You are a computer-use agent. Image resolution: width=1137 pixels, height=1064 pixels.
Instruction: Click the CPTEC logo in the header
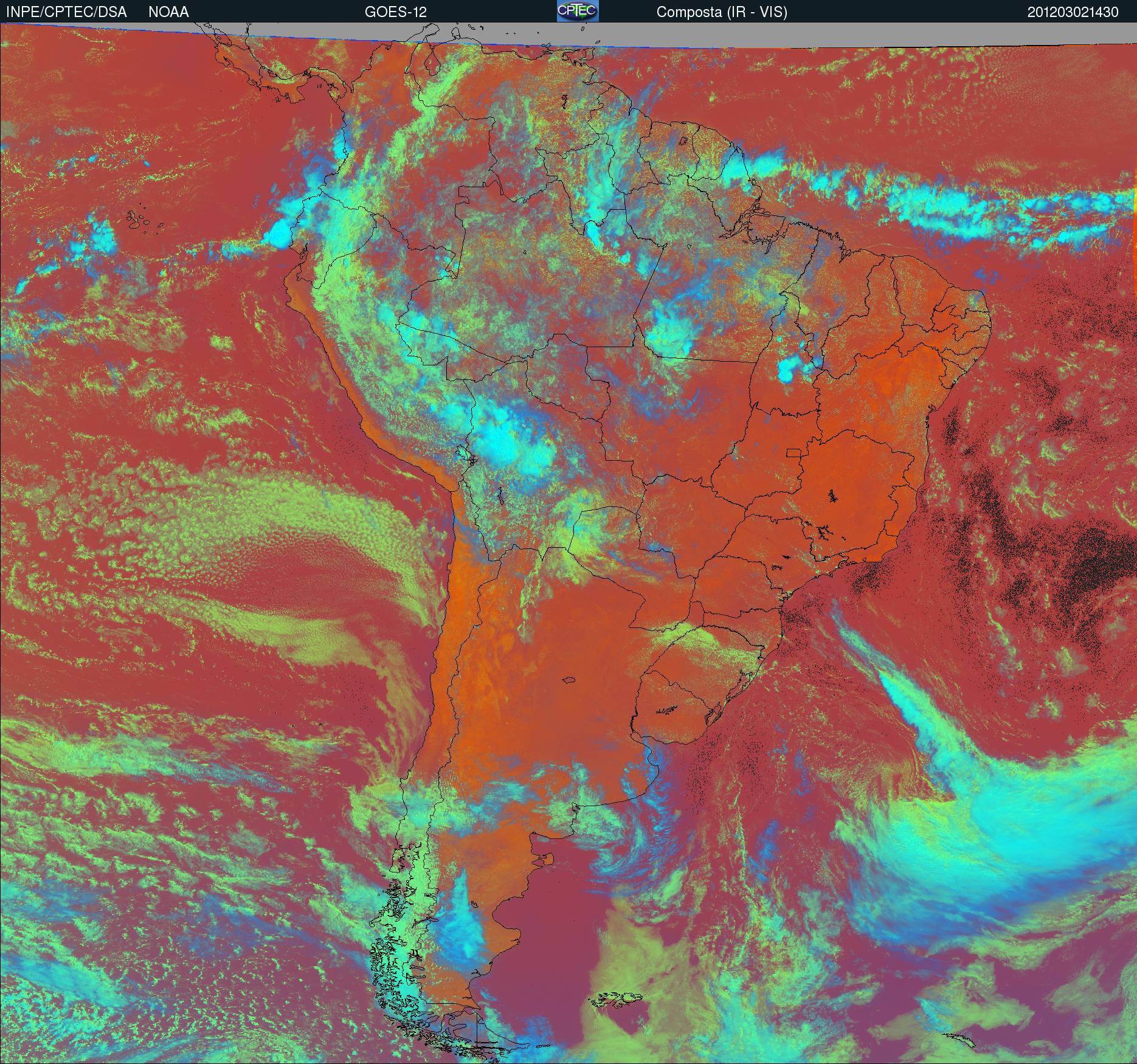click(x=578, y=11)
